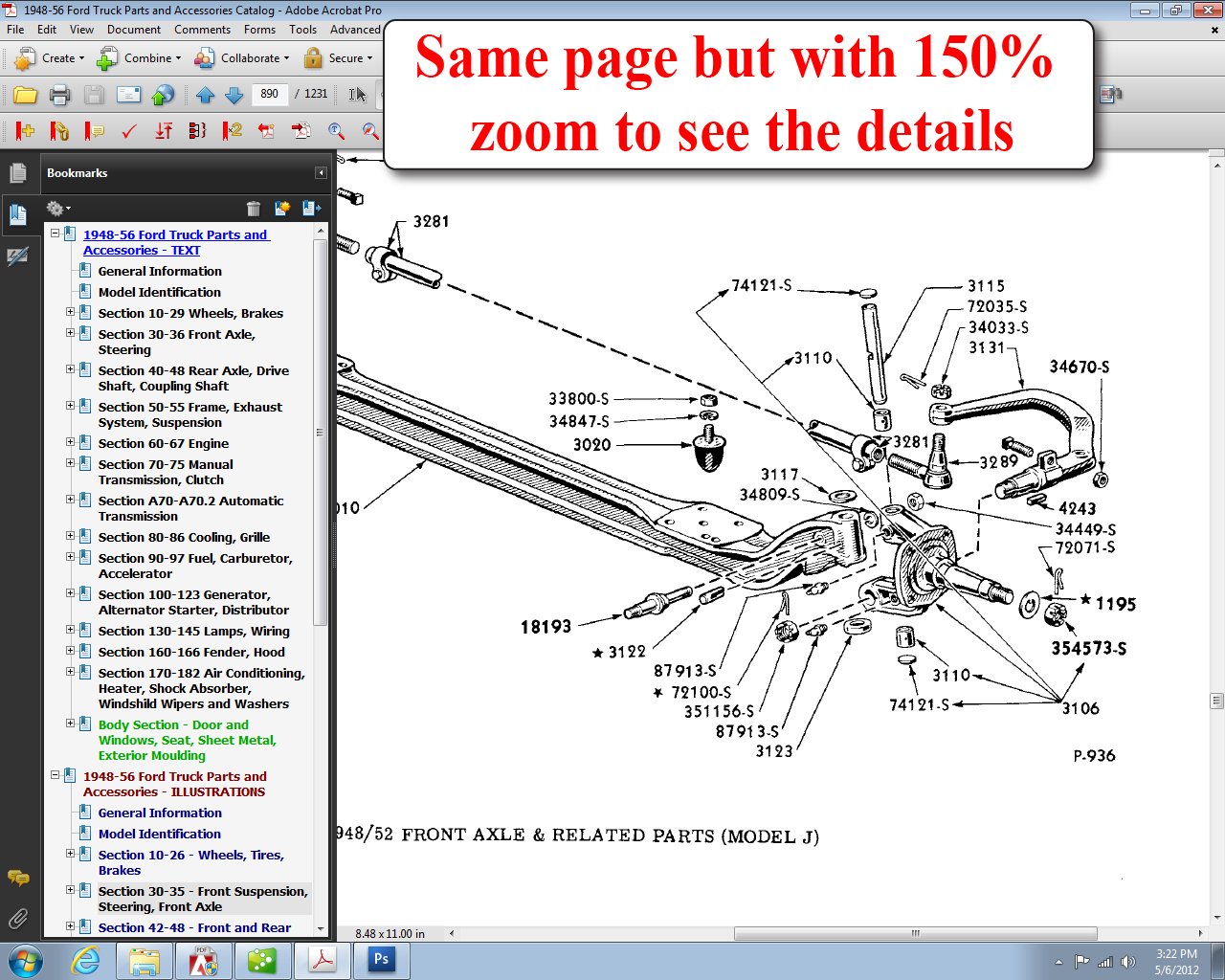Viewport: 1225px width, 980px height.
Task: Expand Section 10-29 Wheels, Brakes bookmark
Action: tap(70, 312)
